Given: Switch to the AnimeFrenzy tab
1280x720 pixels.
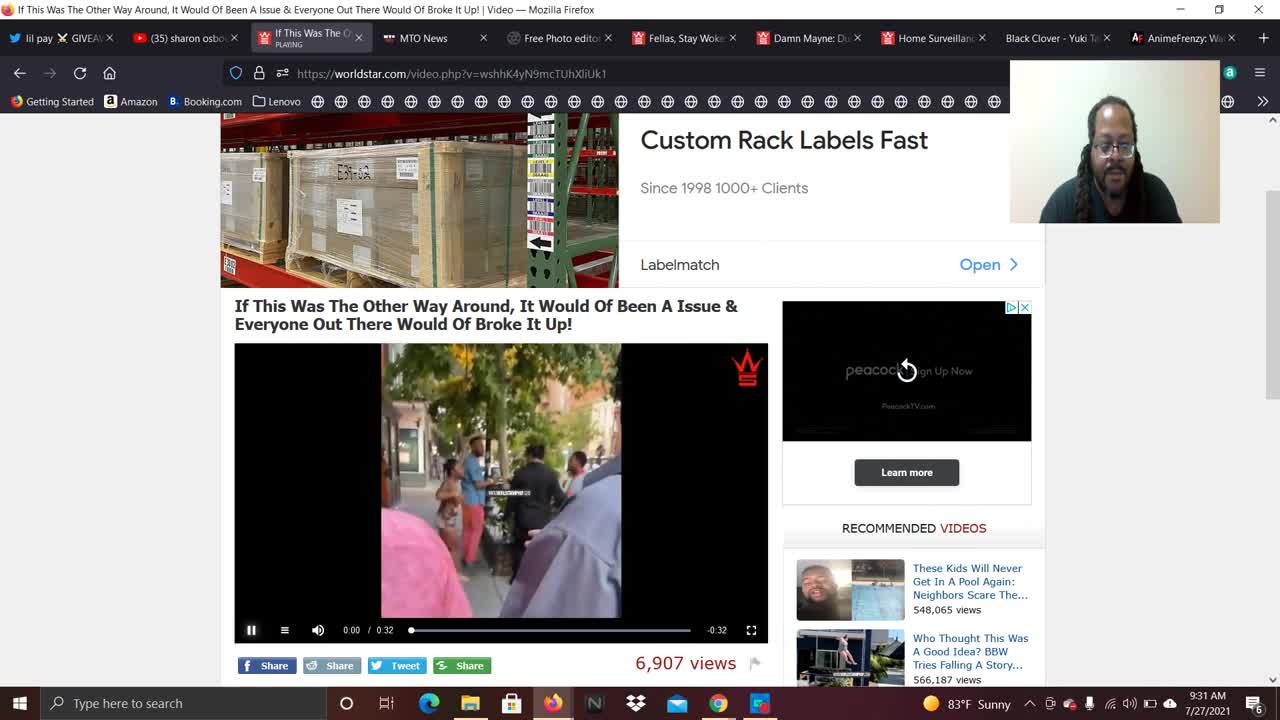Looking at the screenshot, I should 1184,38.
